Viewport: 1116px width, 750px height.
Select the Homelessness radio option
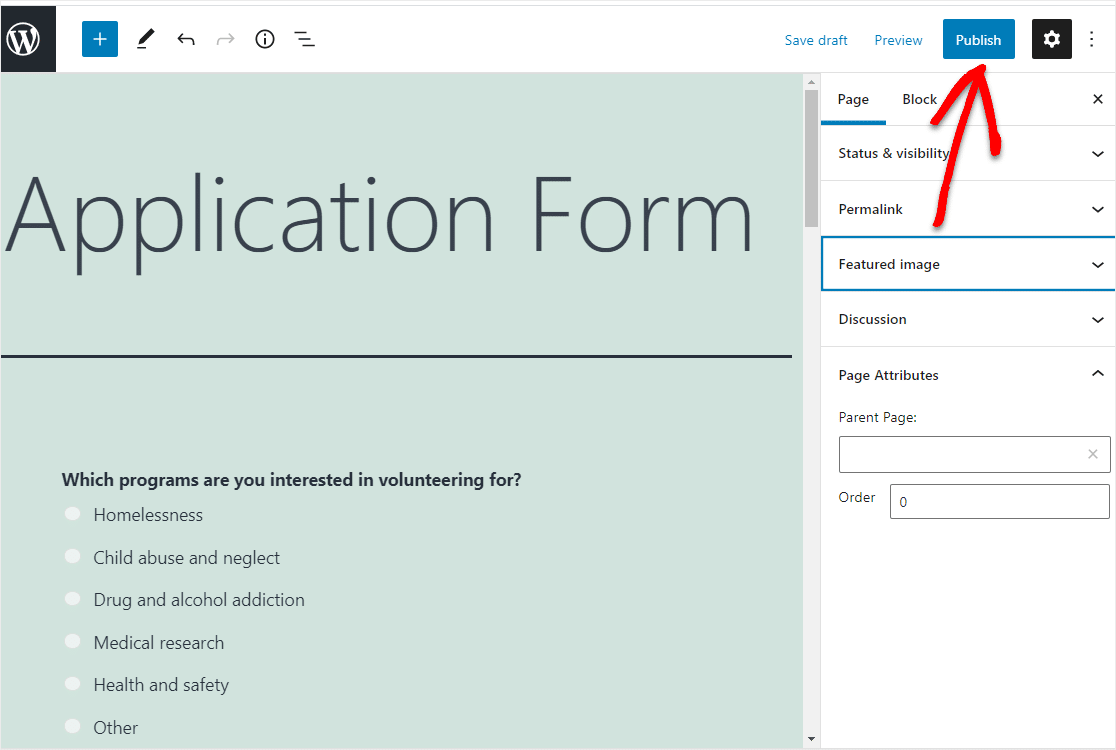72,514
